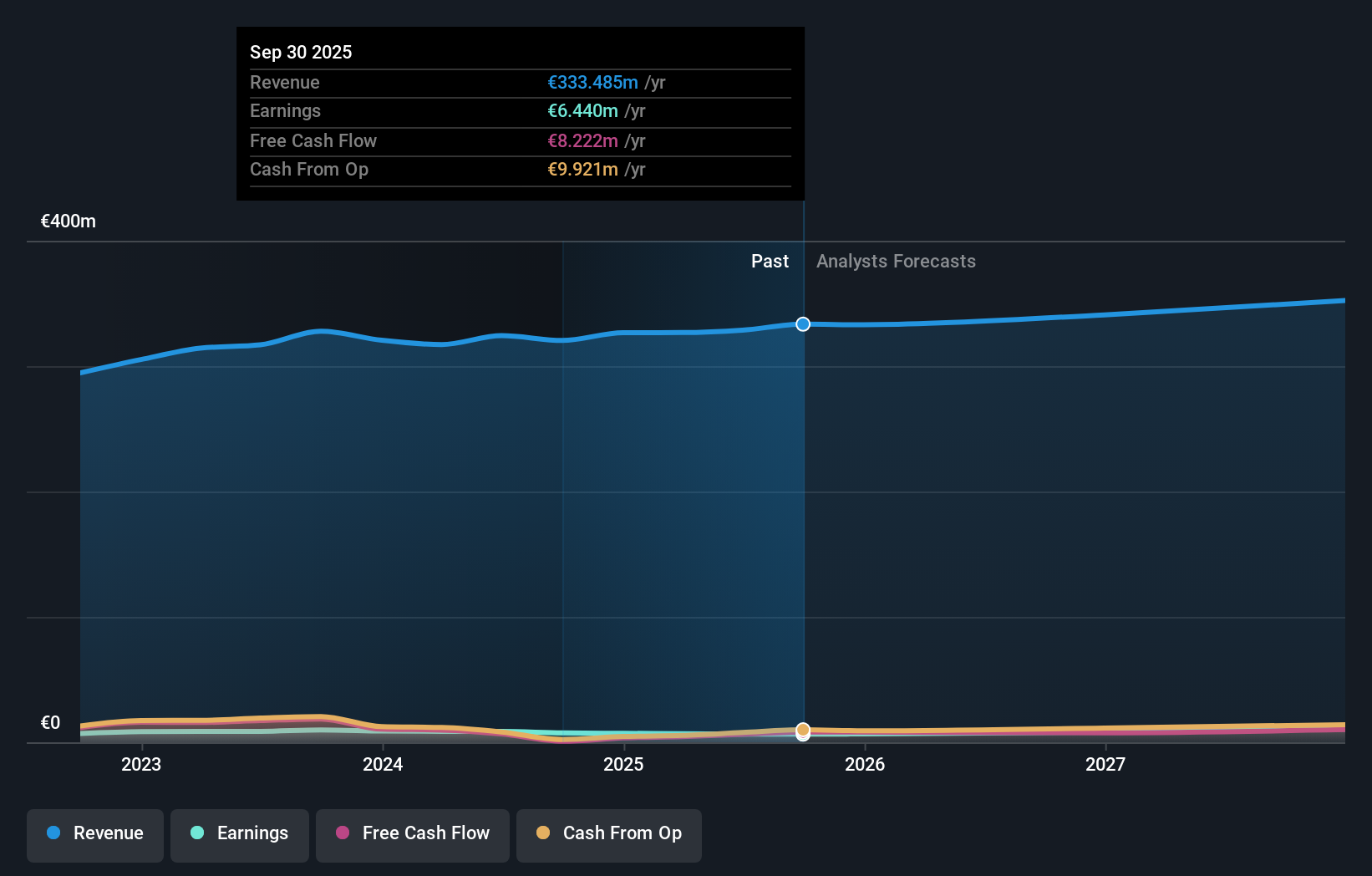Toggle the Earnings series visibility
The width and height of the screenshot is (1372, 876).
[x=240, y=833]
